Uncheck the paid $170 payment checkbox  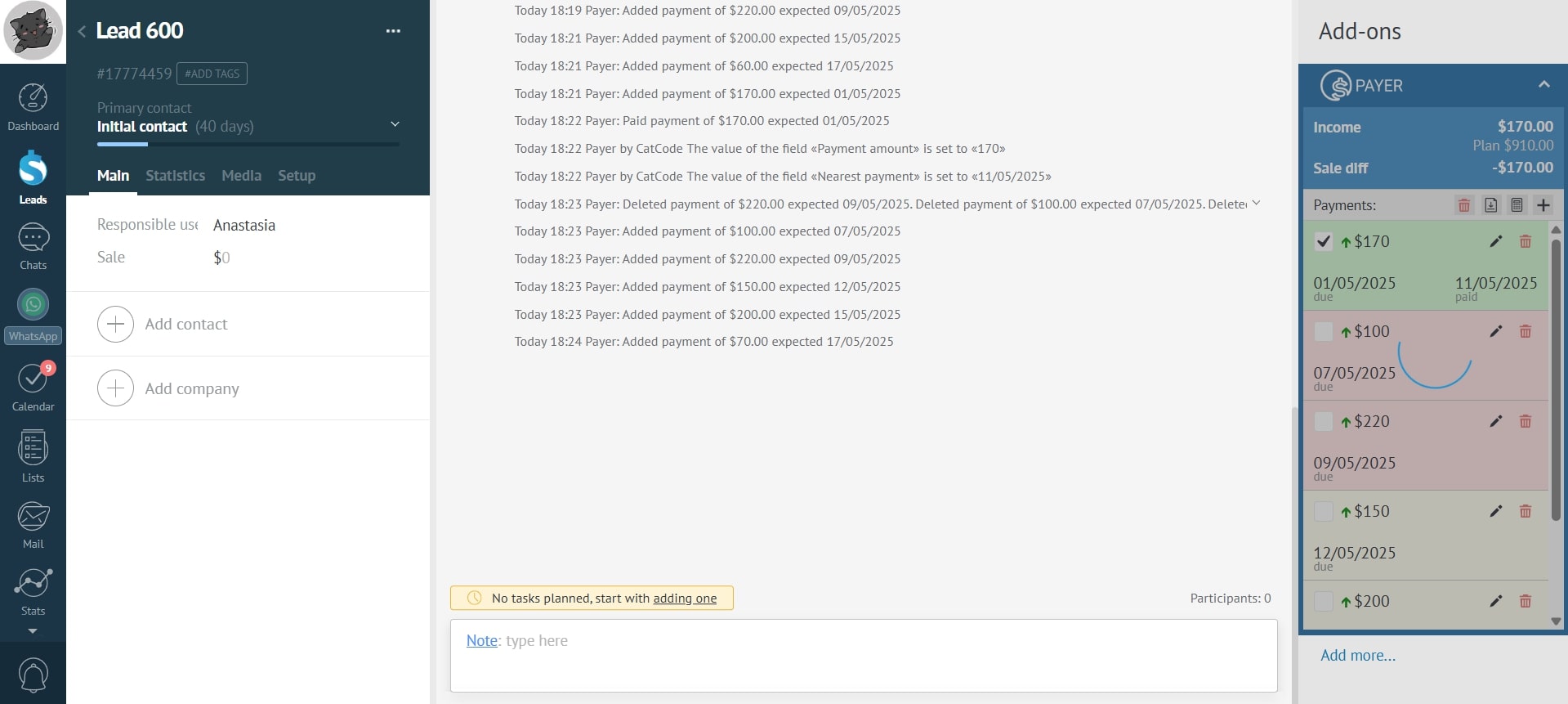[1324, 241]
